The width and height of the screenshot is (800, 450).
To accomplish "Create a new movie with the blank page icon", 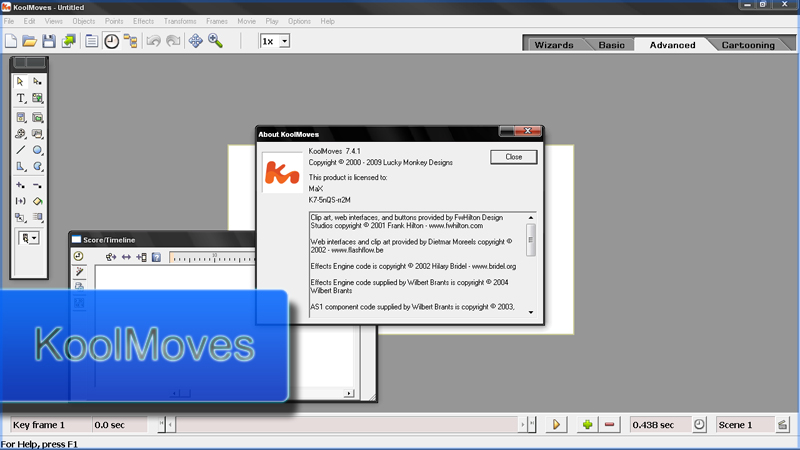I will [11, 41].
